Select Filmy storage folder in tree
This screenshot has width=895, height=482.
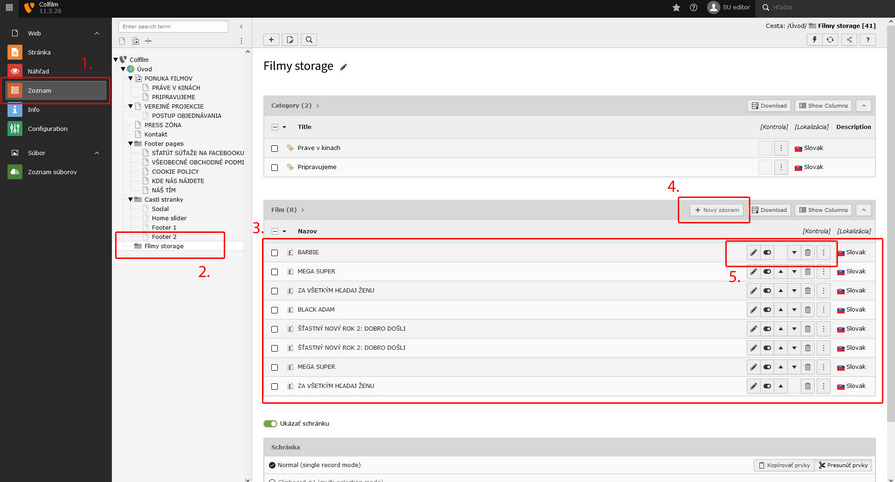click(x=164, y=246)
